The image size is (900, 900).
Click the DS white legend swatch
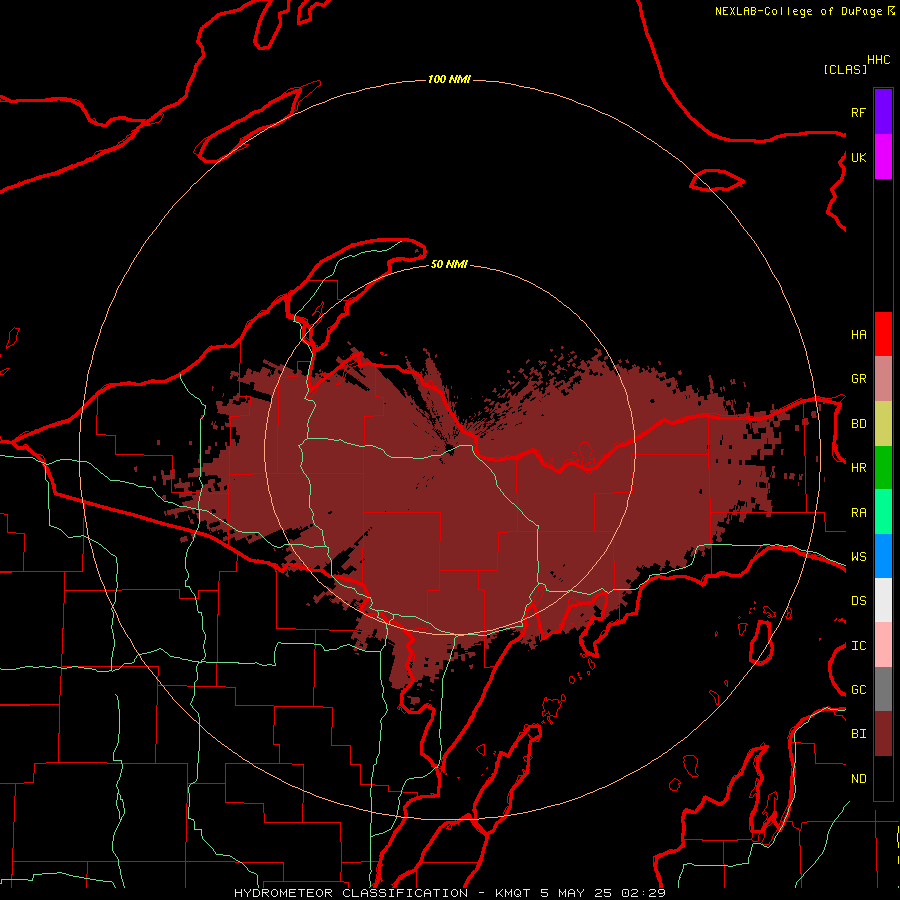883,600
